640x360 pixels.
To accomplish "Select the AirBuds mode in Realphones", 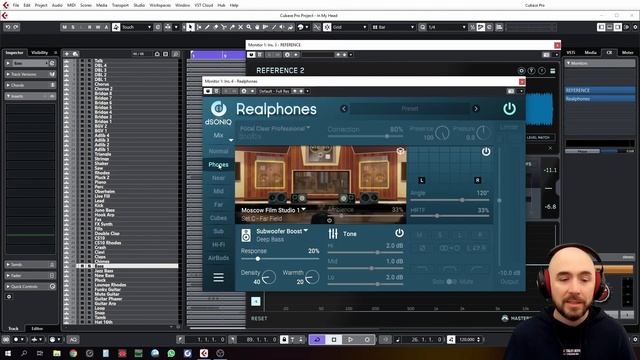I will point(218,258).
